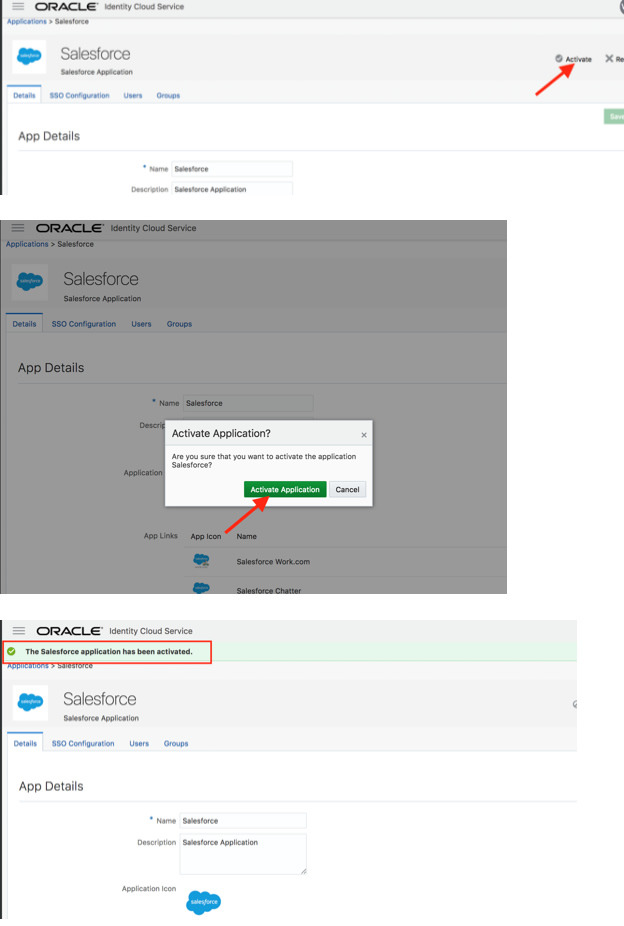The height and width of the screenshot is (926, 624).
Task: Open hamburger menu on the dimmed dialog page
Action: (17, 228)
